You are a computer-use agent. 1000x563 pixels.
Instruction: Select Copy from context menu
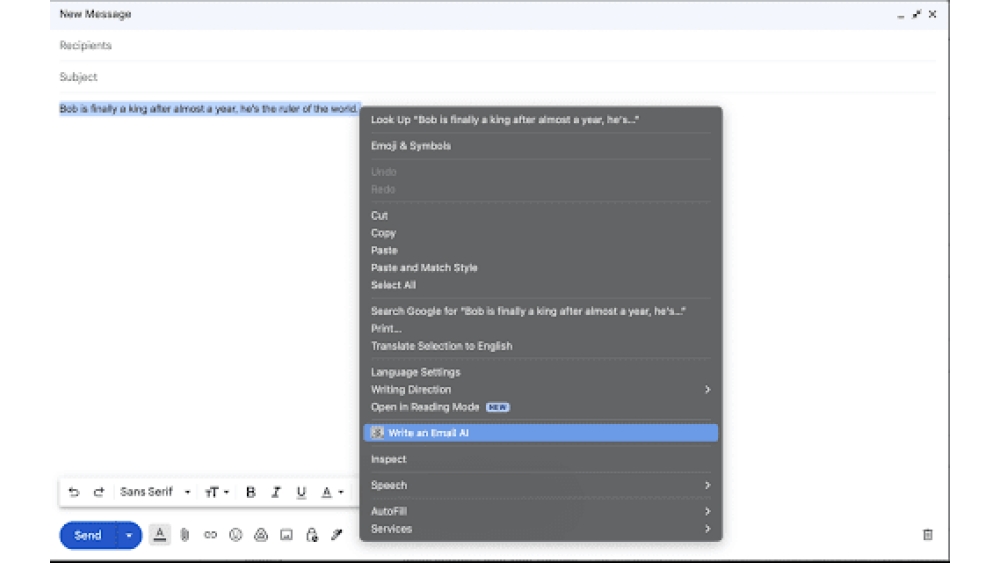[541, 233]
